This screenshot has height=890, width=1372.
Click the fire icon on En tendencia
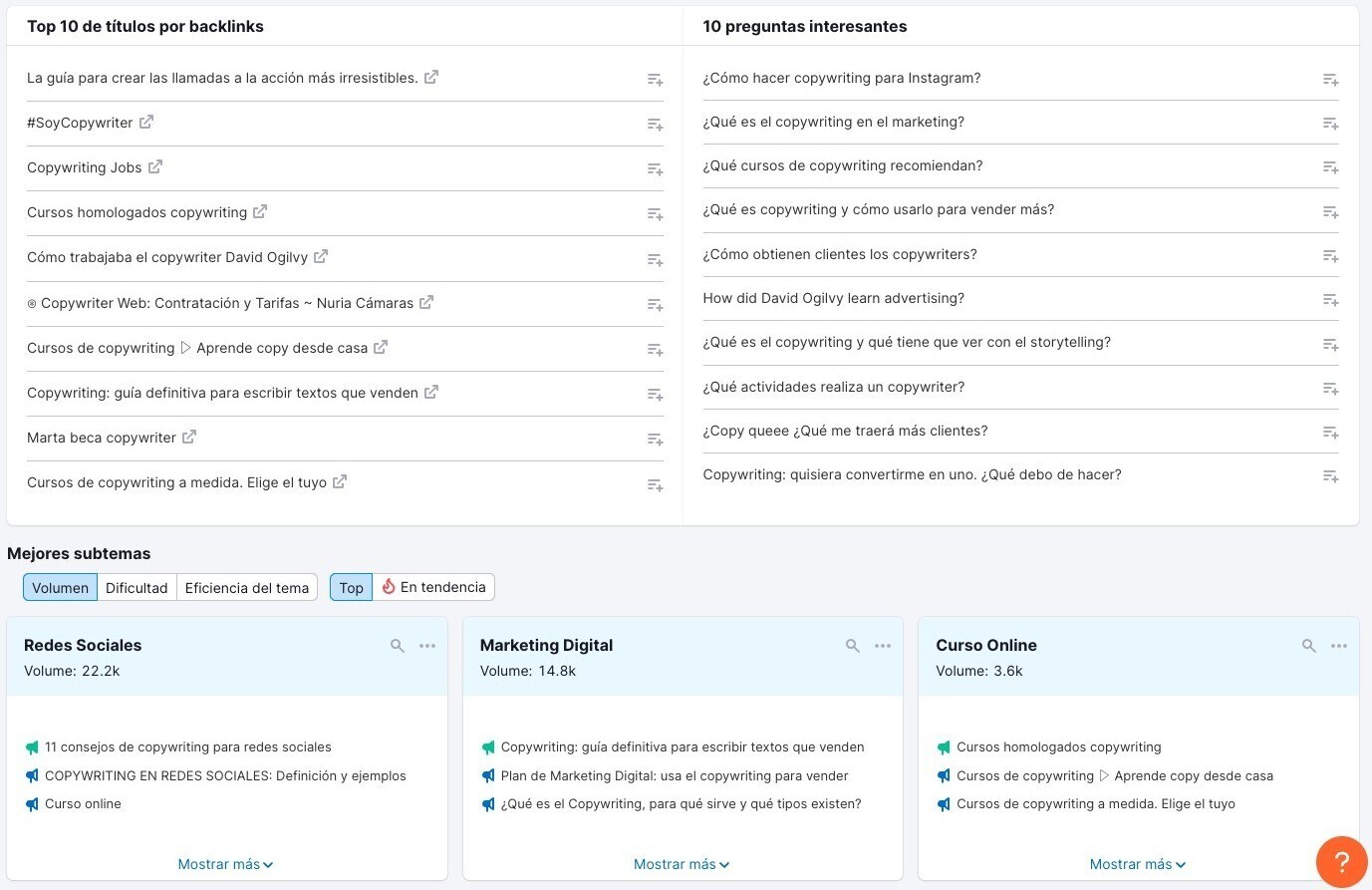(389, 587)
